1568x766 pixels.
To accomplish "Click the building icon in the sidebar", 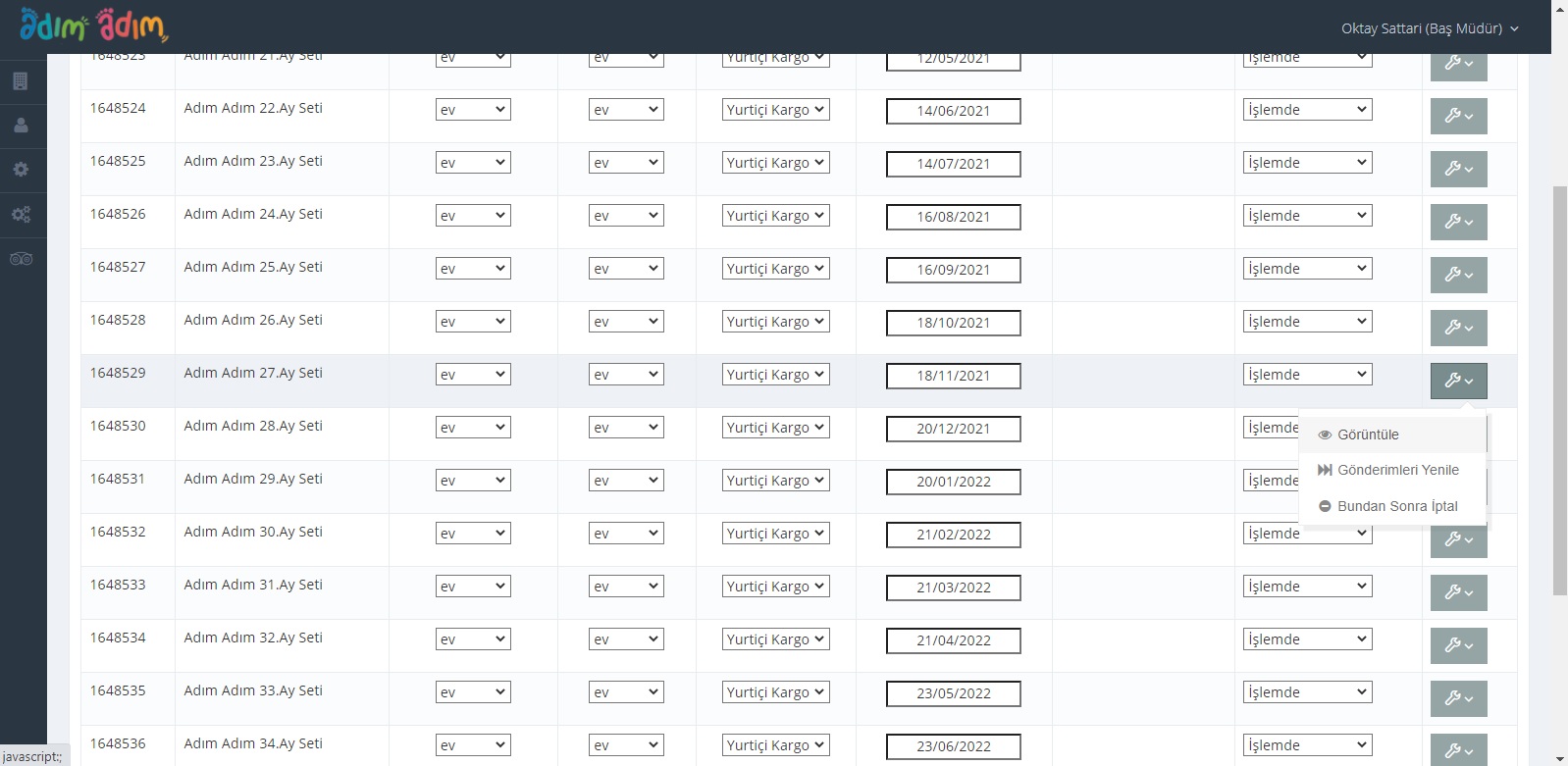I will 21,81.
